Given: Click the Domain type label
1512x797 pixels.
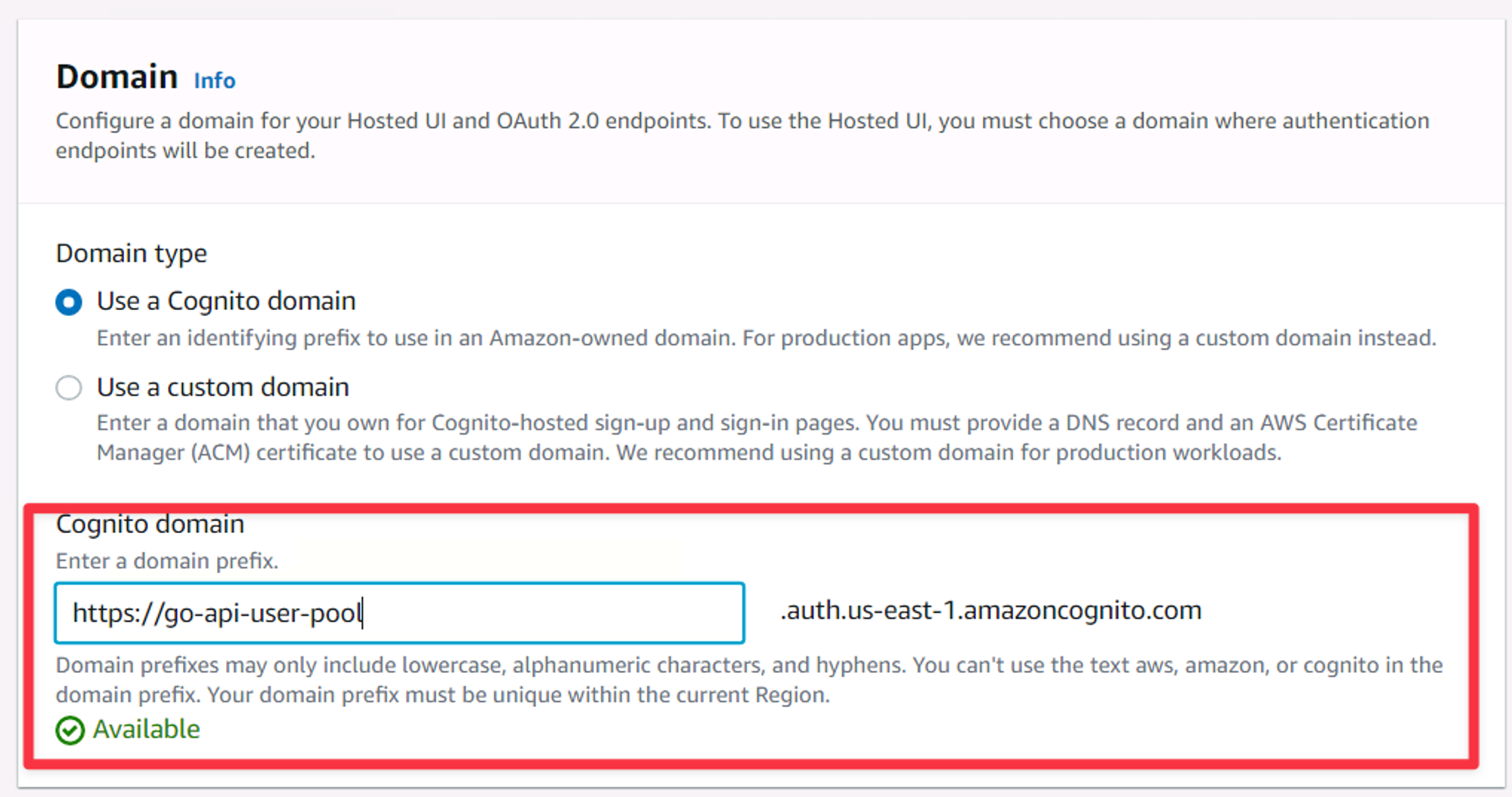Looking at the screenshot, I should click(132, 253).
